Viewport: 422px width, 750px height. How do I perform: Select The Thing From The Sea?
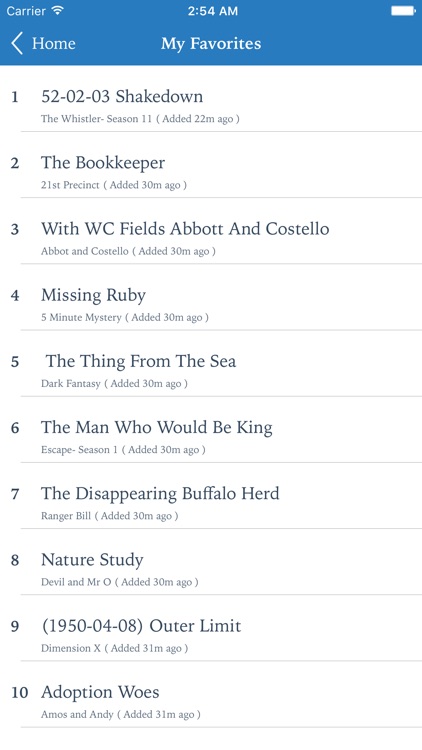tap(211, 363)
